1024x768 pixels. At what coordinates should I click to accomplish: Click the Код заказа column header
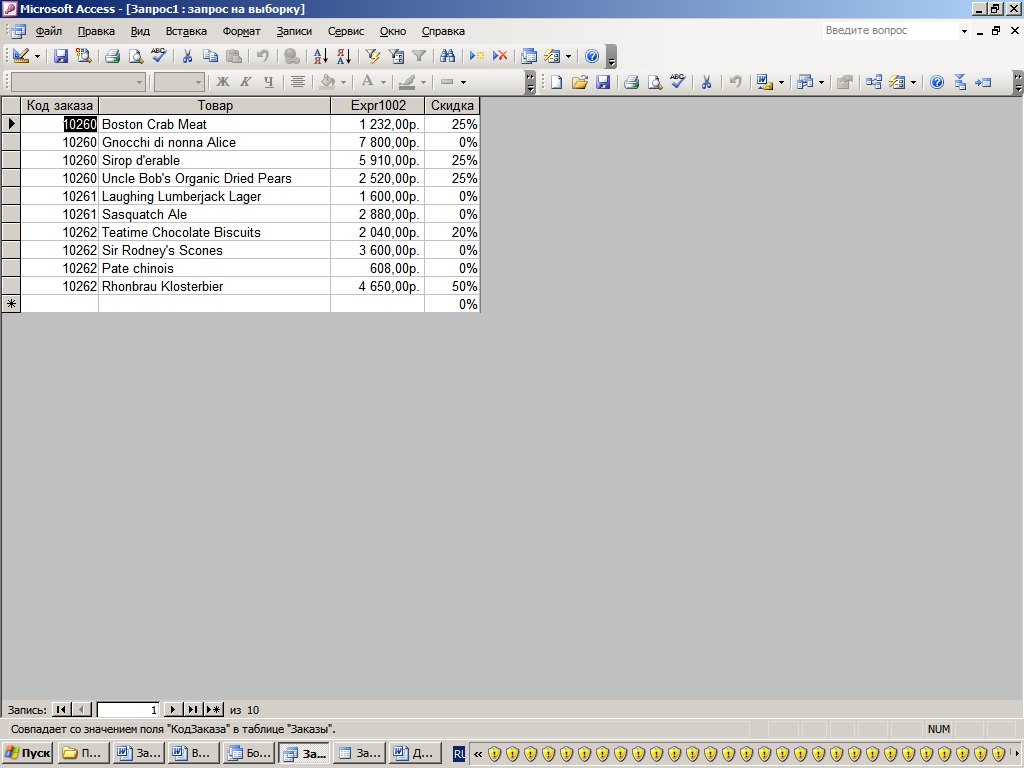59,105
